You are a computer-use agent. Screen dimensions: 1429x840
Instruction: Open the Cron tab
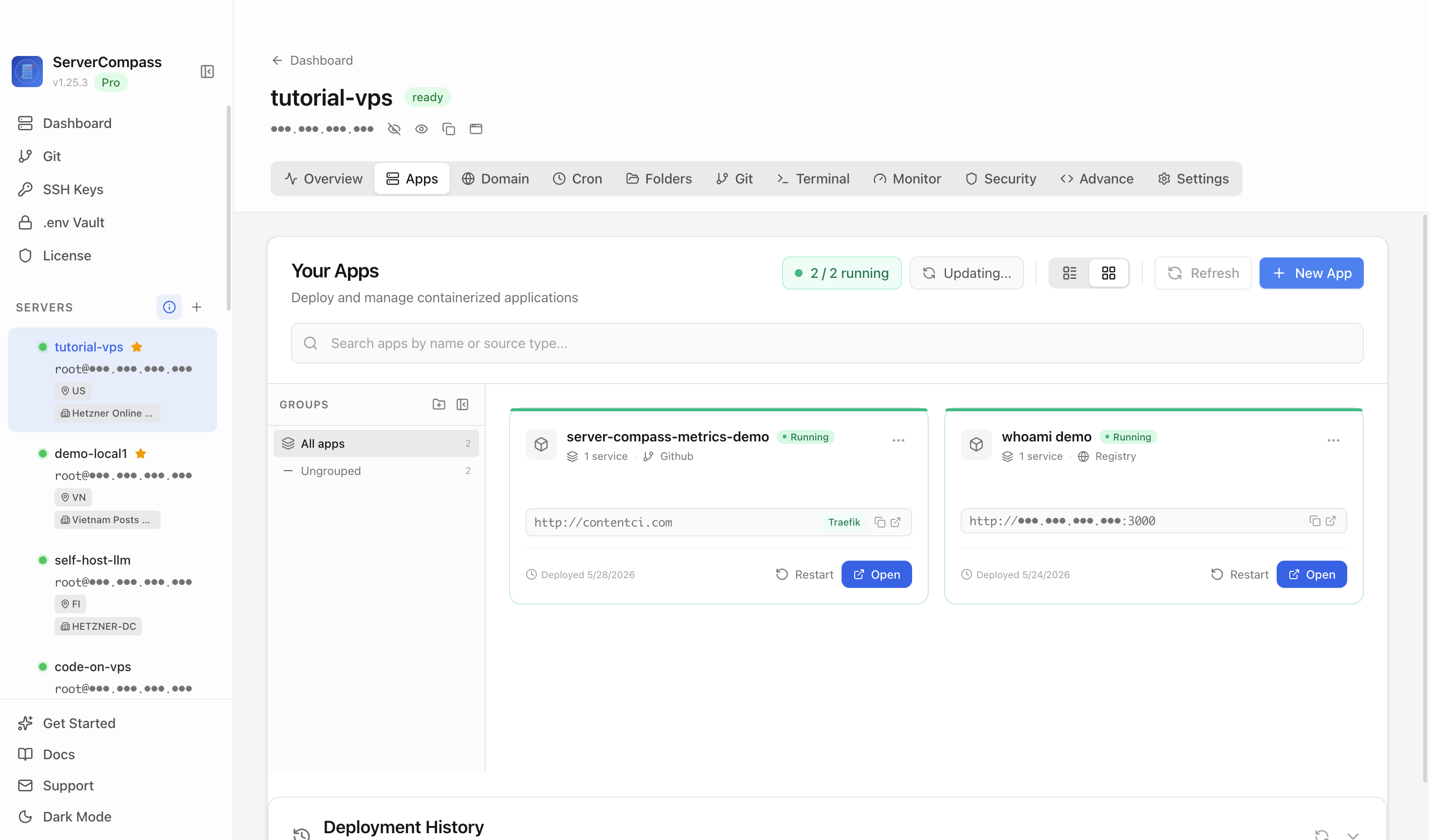coord(577,179)
